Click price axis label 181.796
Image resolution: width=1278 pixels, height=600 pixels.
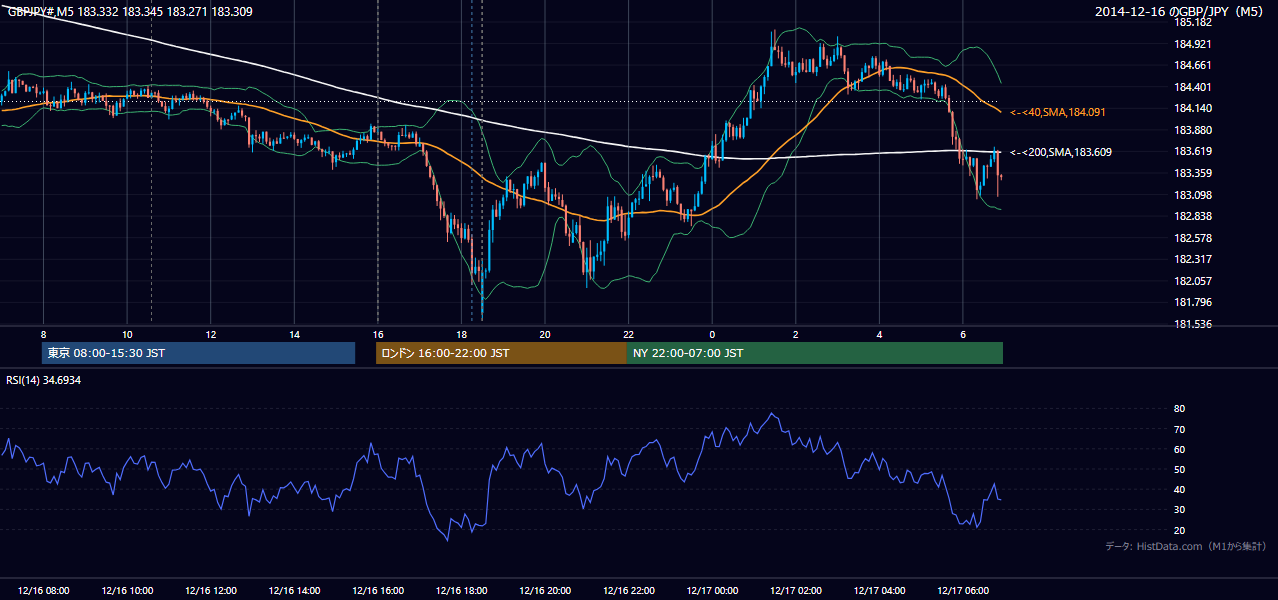tap(1192, 302)
